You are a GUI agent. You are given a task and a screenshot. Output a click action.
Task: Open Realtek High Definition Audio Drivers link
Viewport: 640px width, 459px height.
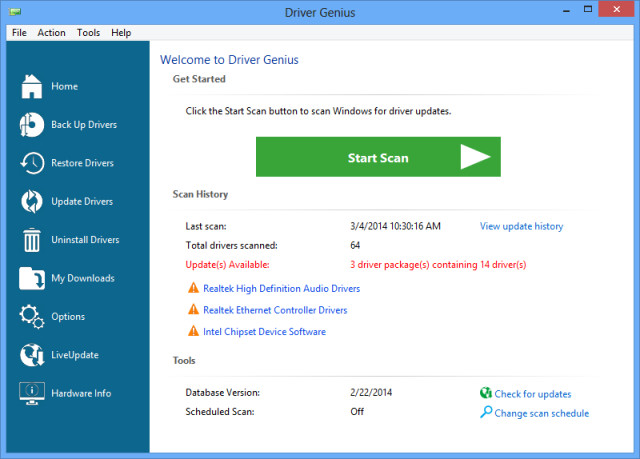click(x=282, y=288)
